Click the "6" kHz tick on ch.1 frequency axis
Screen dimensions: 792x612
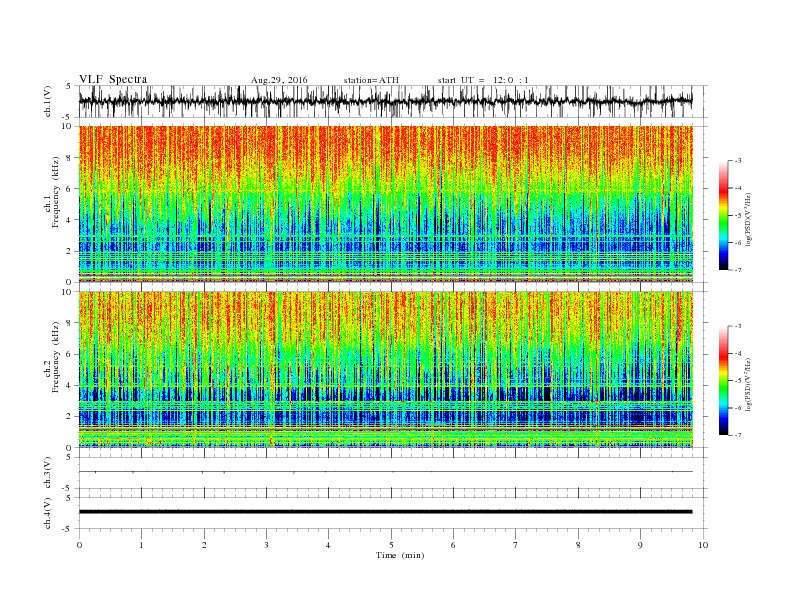tap(69, 189)
